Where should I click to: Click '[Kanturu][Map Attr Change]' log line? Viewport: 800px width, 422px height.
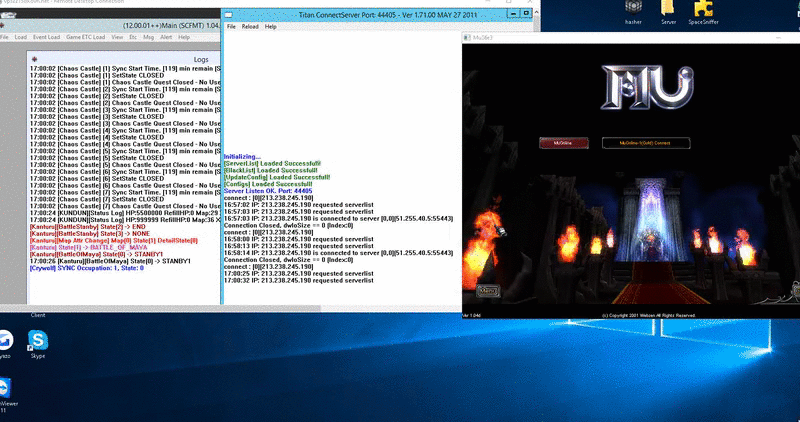(114, 240)
